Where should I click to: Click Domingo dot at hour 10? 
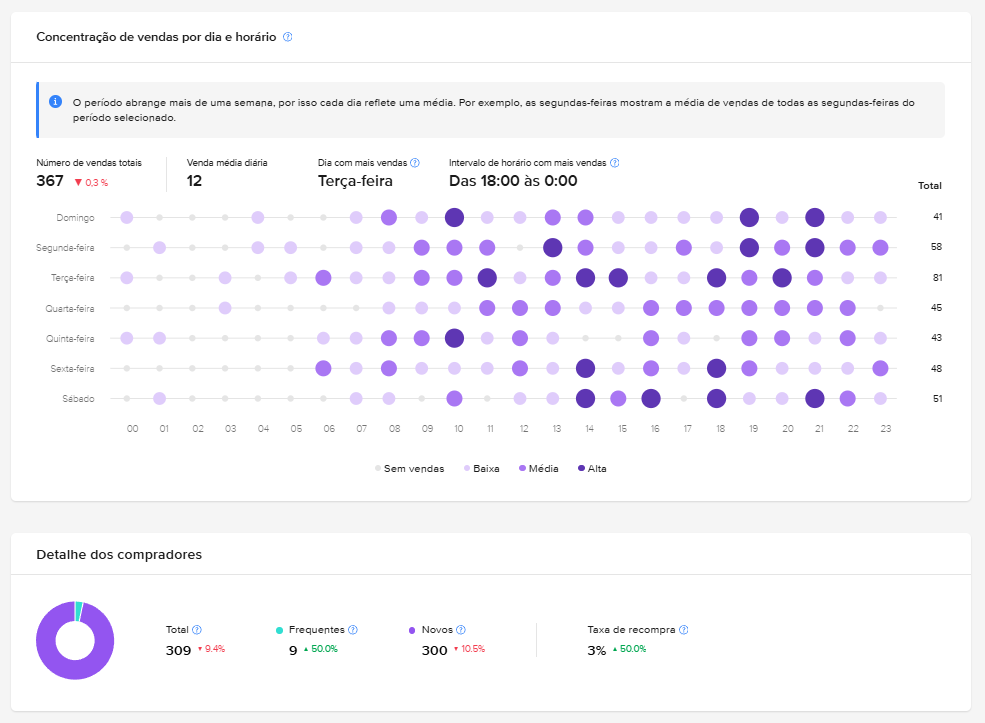(454, 217)
